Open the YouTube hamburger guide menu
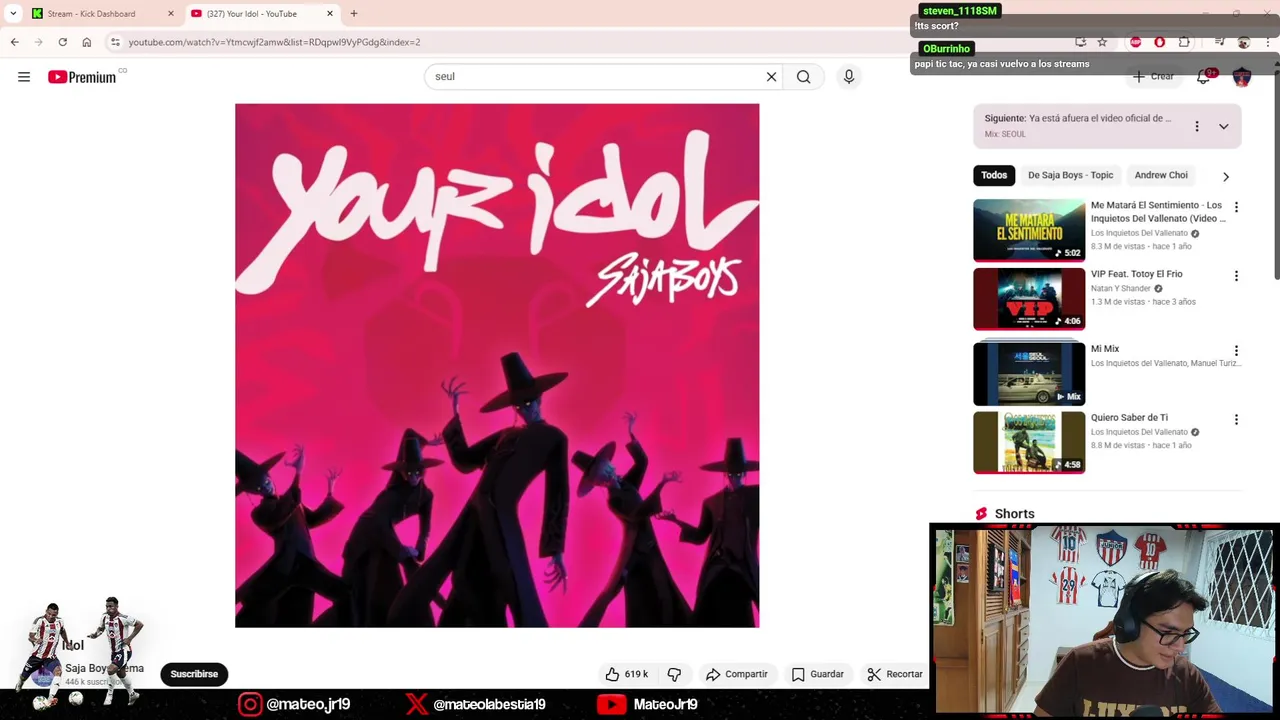The width and height of the screenshot is (1280, 720). coord(24,77)
